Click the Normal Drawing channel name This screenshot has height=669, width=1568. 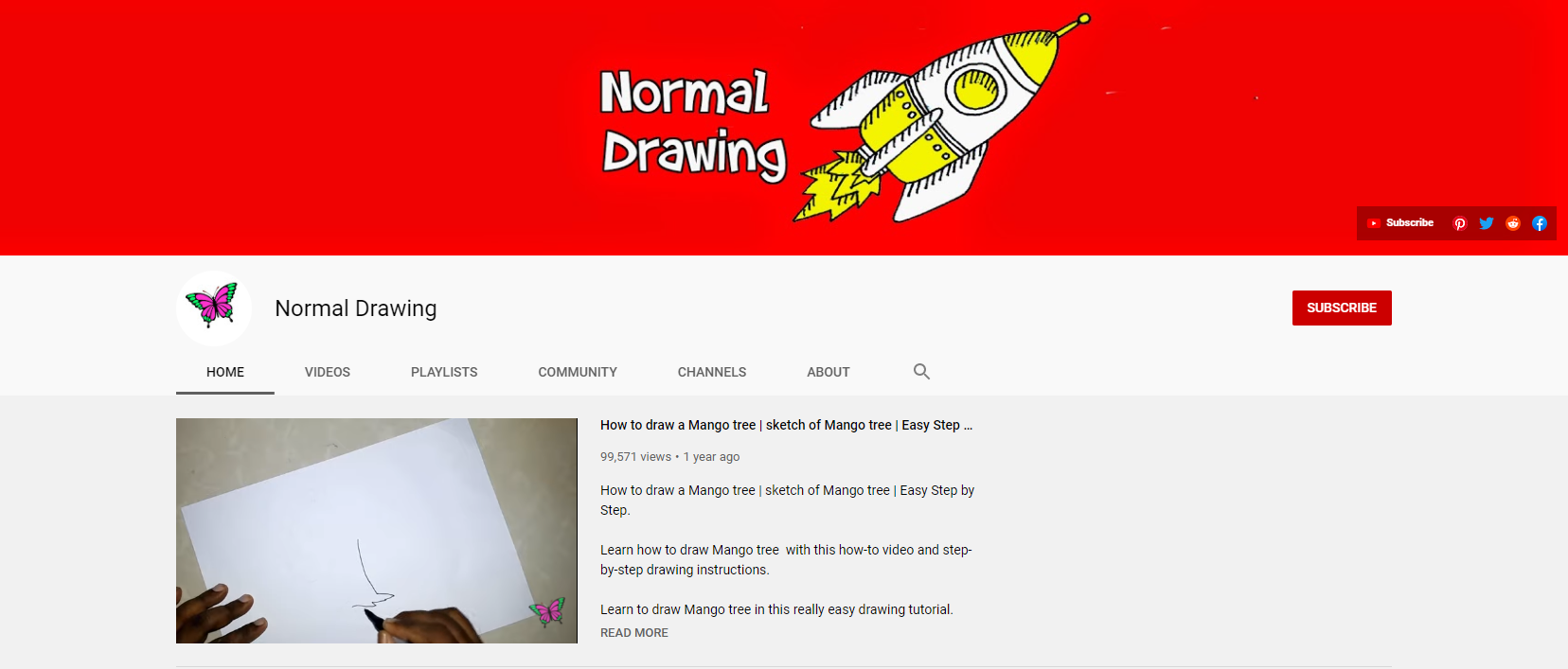point(356,308)
